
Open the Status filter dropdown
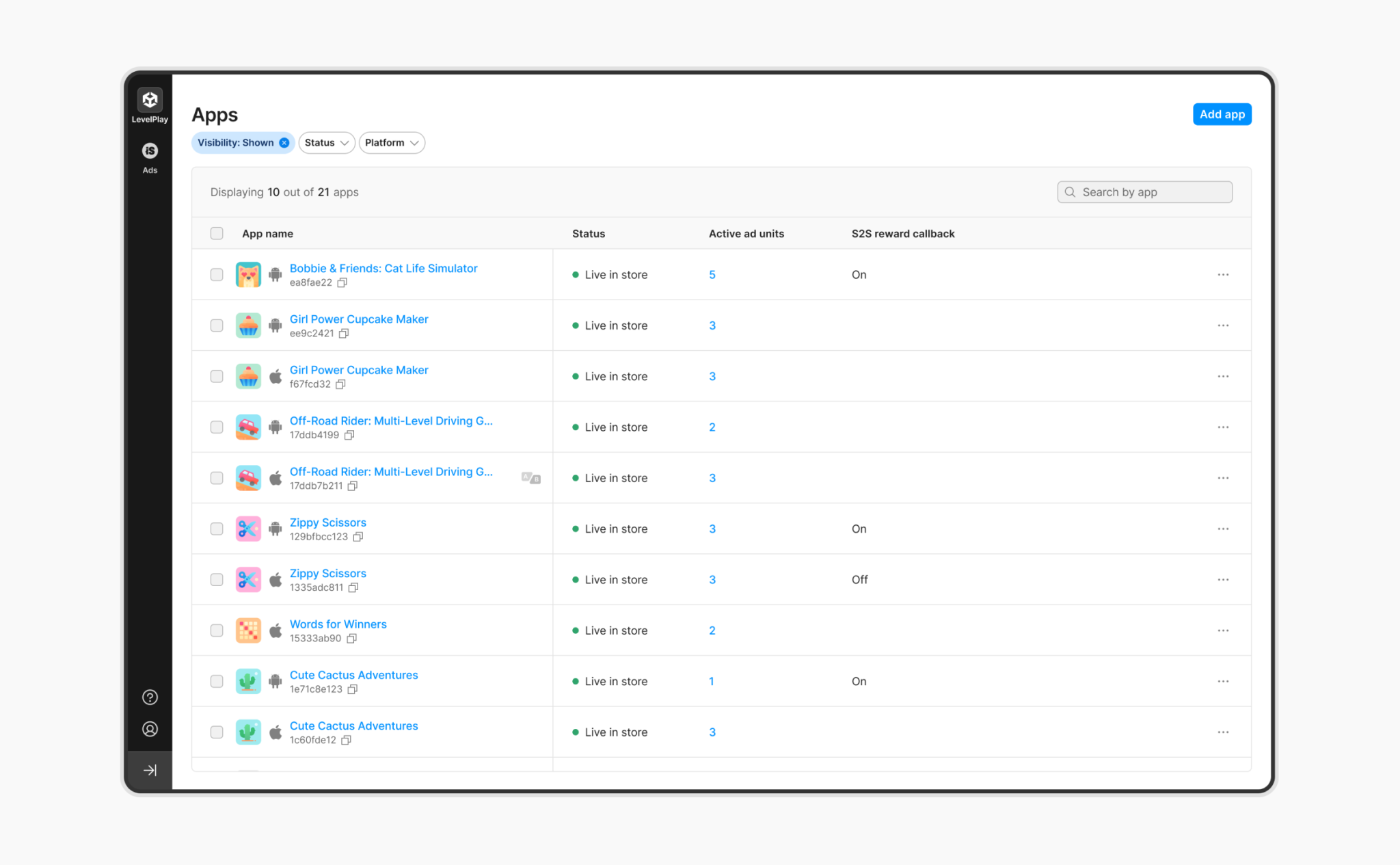[x=326, y=142]
